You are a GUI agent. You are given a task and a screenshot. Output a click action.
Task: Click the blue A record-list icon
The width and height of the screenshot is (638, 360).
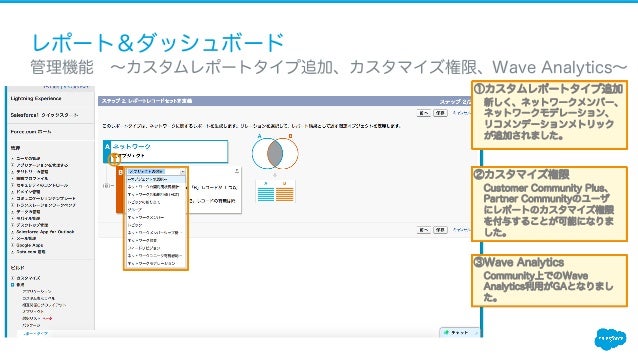point(266,194)
